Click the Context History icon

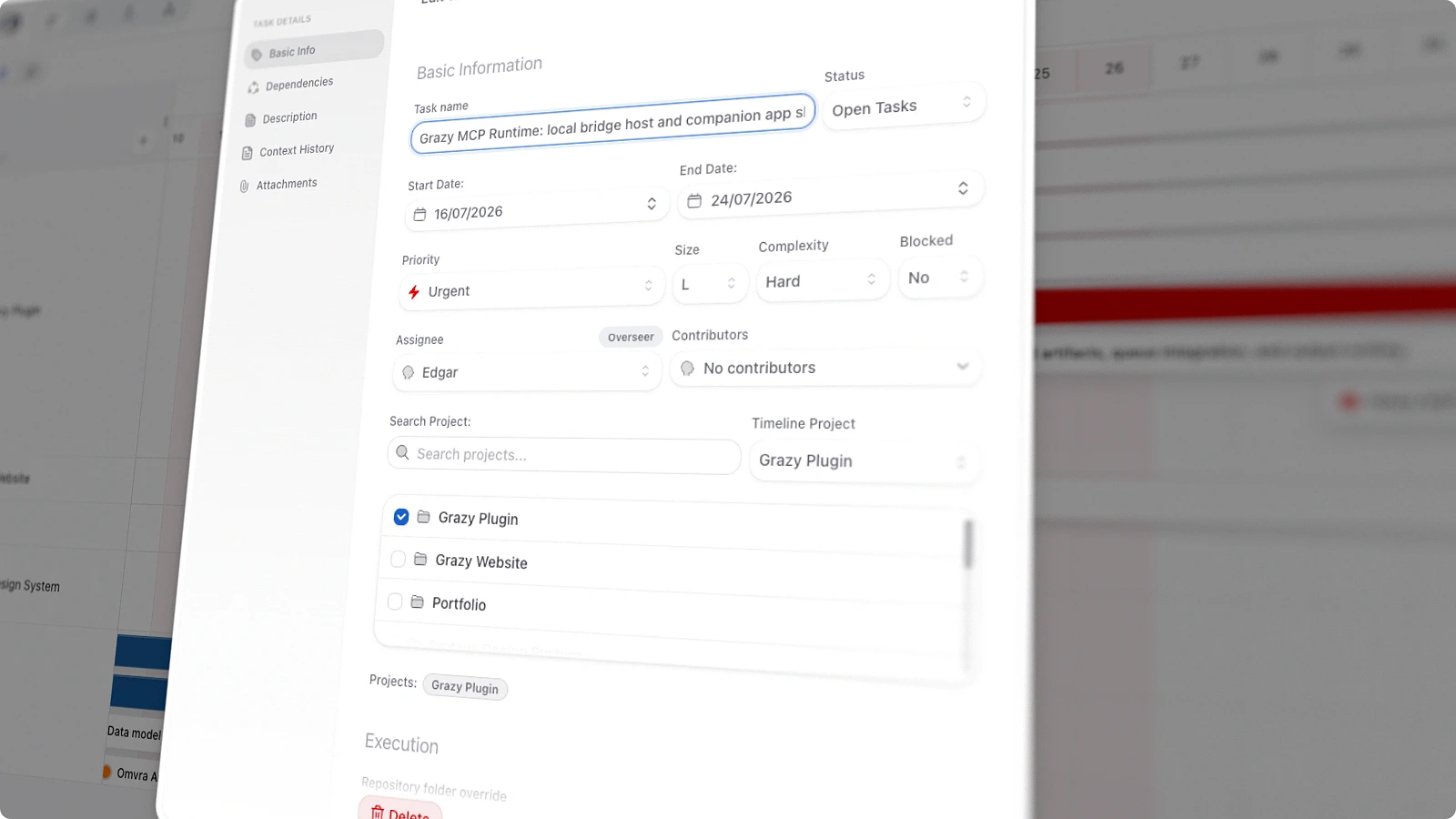[247, 153]
